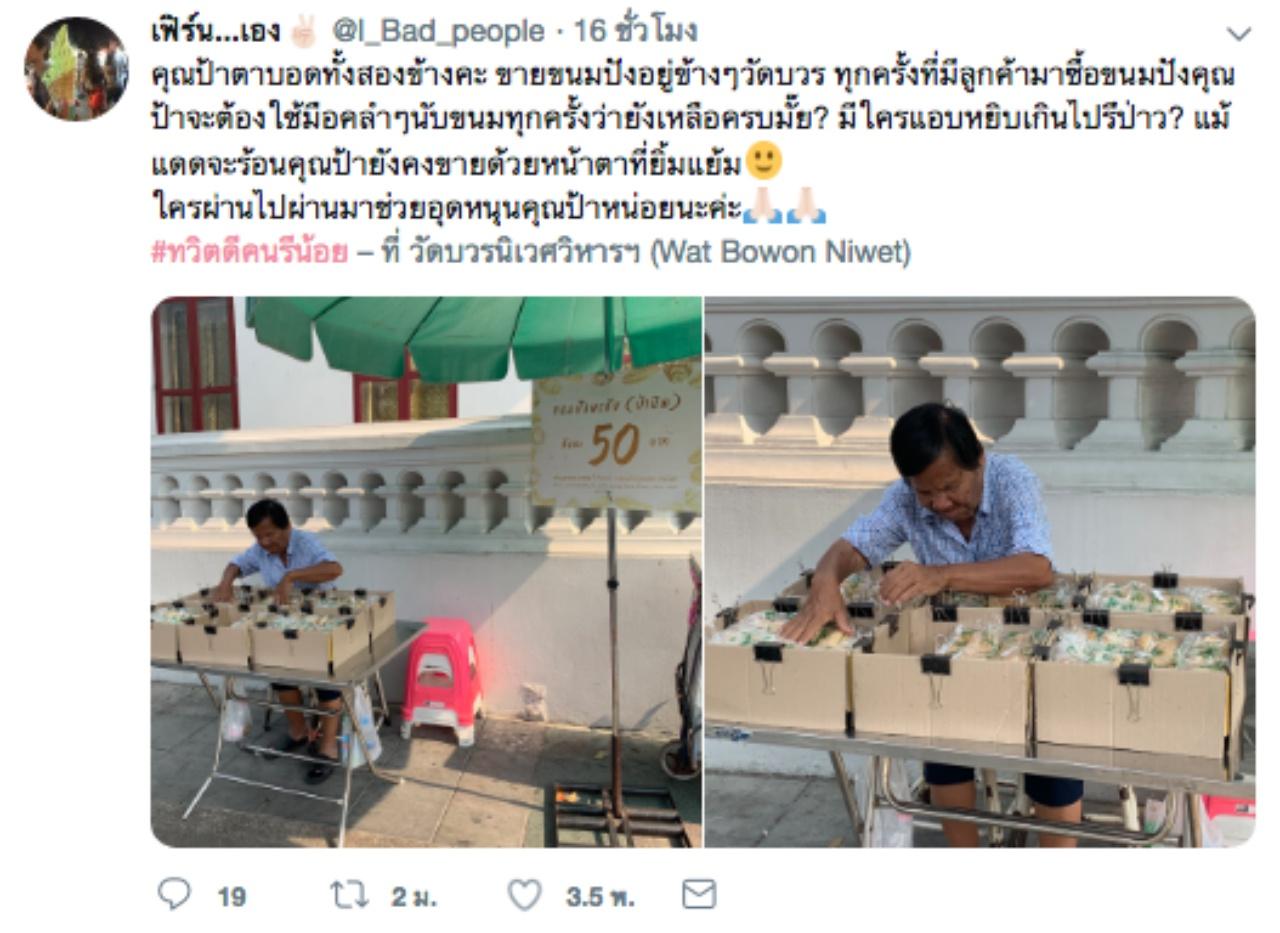The width and height of the screenshot is (1280, 933).
Task: Open the #ทวิตดีคนรีน้อย hashtag
Action: pos(249,252)
